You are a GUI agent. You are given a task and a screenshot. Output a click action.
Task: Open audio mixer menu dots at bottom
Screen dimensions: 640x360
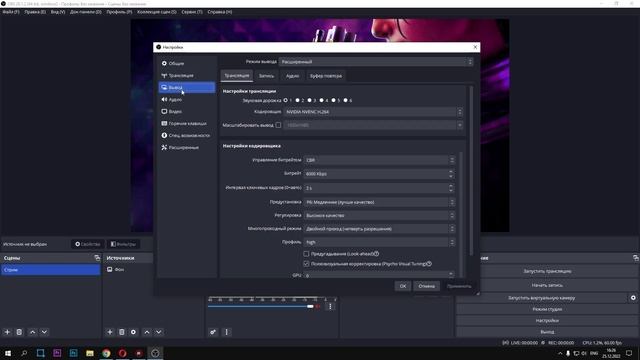[x=227, y=332]
